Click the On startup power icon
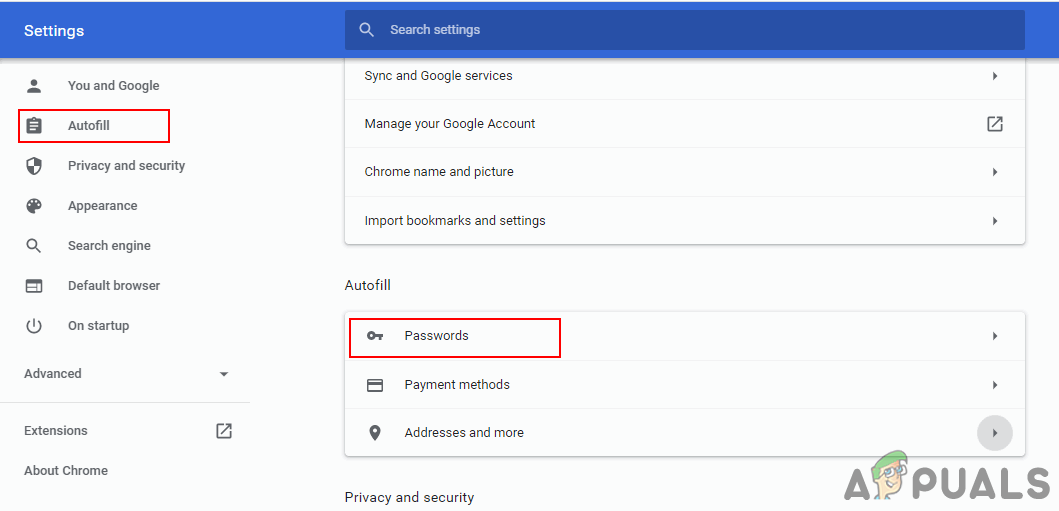Image resolution: width=1059 pixels, height=511 pixels. click(34, 326)
